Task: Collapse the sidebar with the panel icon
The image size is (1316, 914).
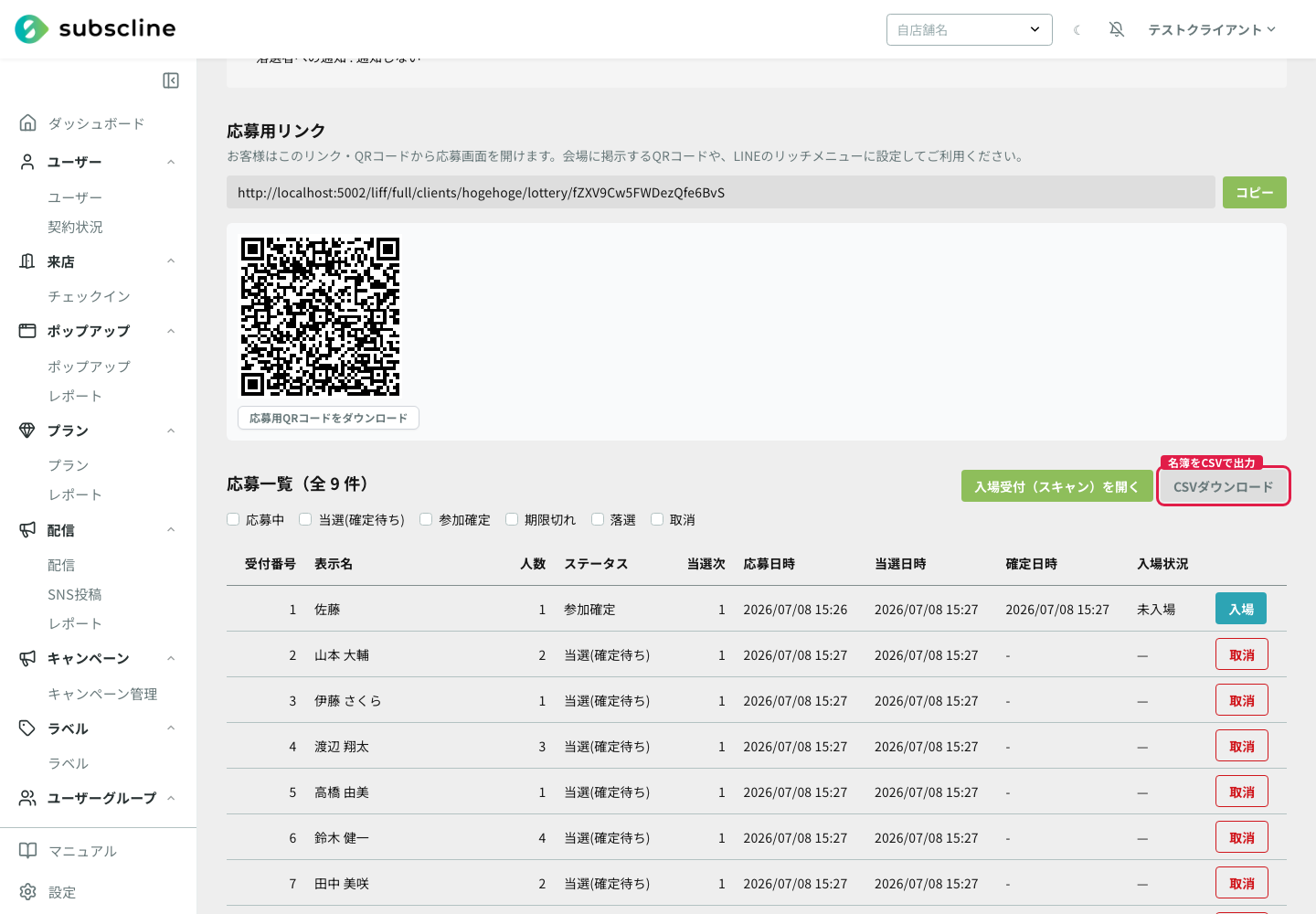Action: (171, 80)
